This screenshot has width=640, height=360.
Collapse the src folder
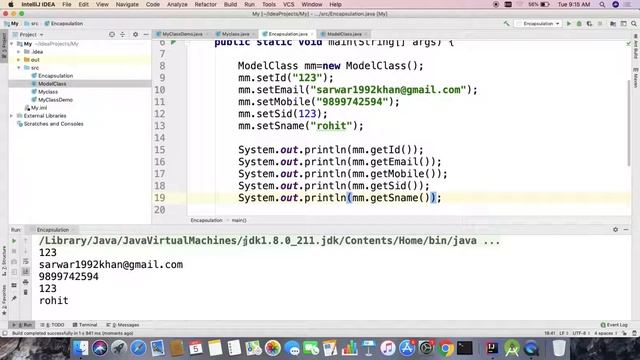coord(19,68)
